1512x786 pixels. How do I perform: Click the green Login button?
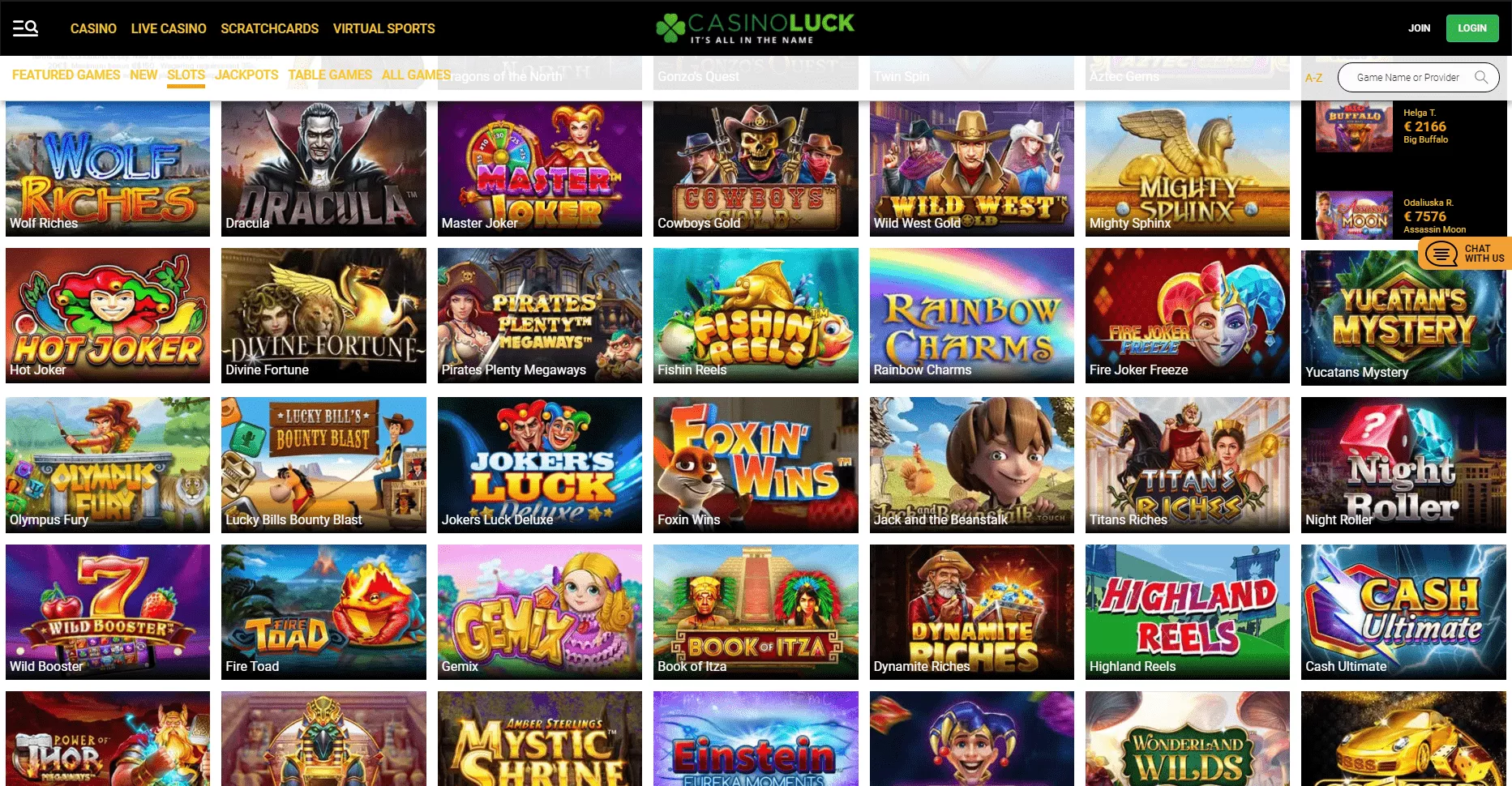coord(1471,28)
